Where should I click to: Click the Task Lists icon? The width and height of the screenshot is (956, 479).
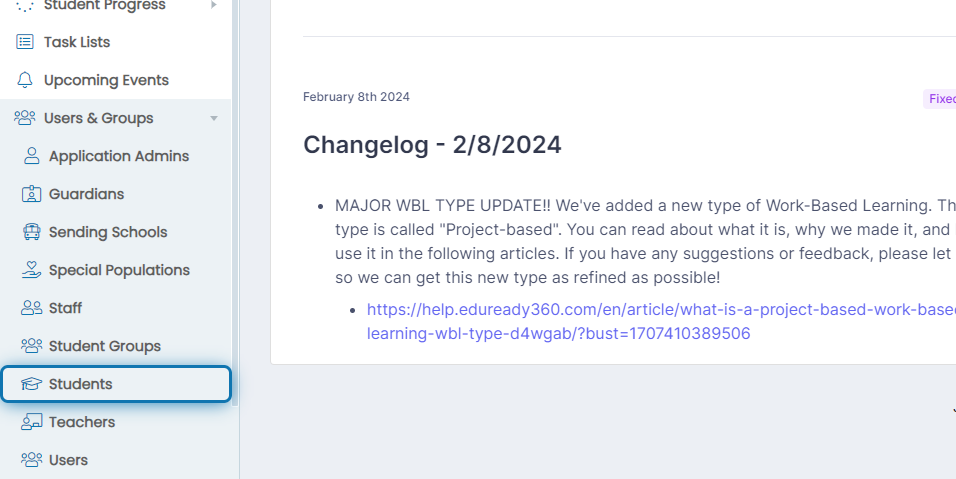tap(24, 42)
